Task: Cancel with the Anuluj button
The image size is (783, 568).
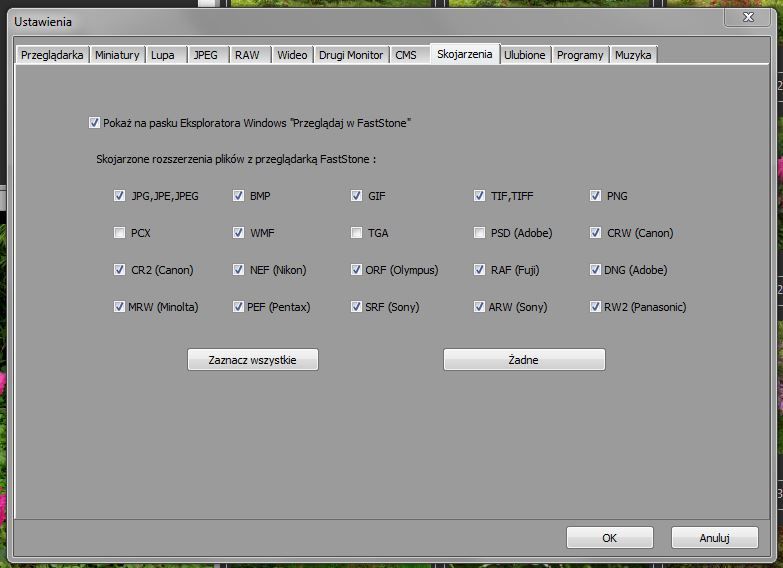Action: 714,538
